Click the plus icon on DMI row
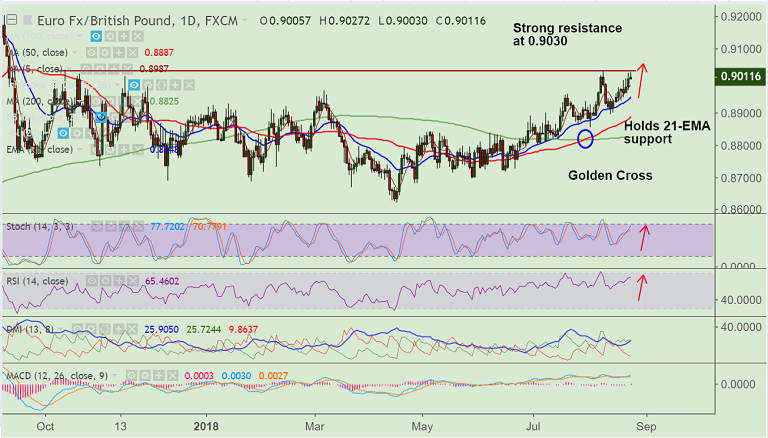The image size is (768, 438). (x=119, y=329)
